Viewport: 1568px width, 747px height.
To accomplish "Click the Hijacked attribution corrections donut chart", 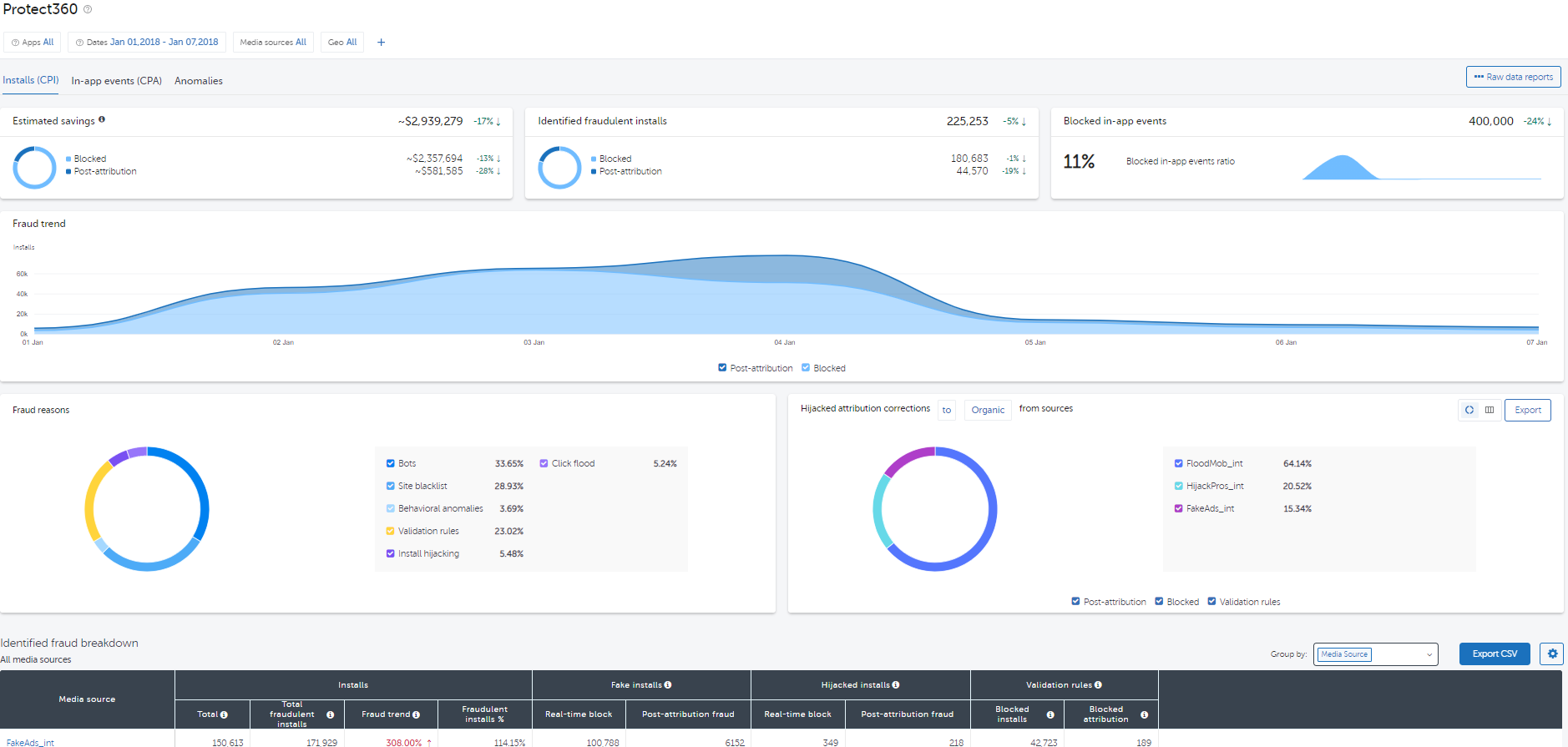I will tap(935, 509).
